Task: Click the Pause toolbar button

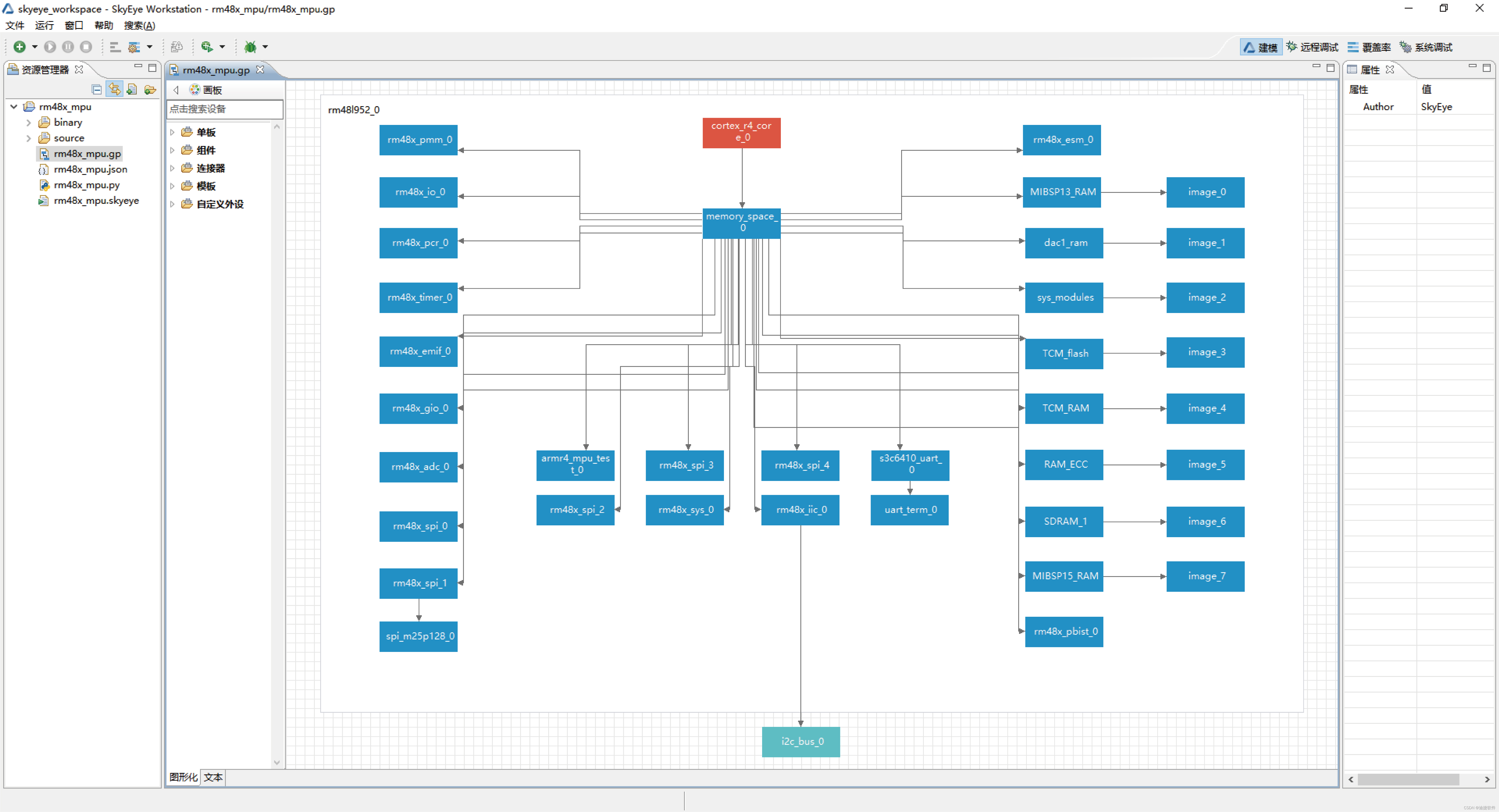Action: coord(68,46)
